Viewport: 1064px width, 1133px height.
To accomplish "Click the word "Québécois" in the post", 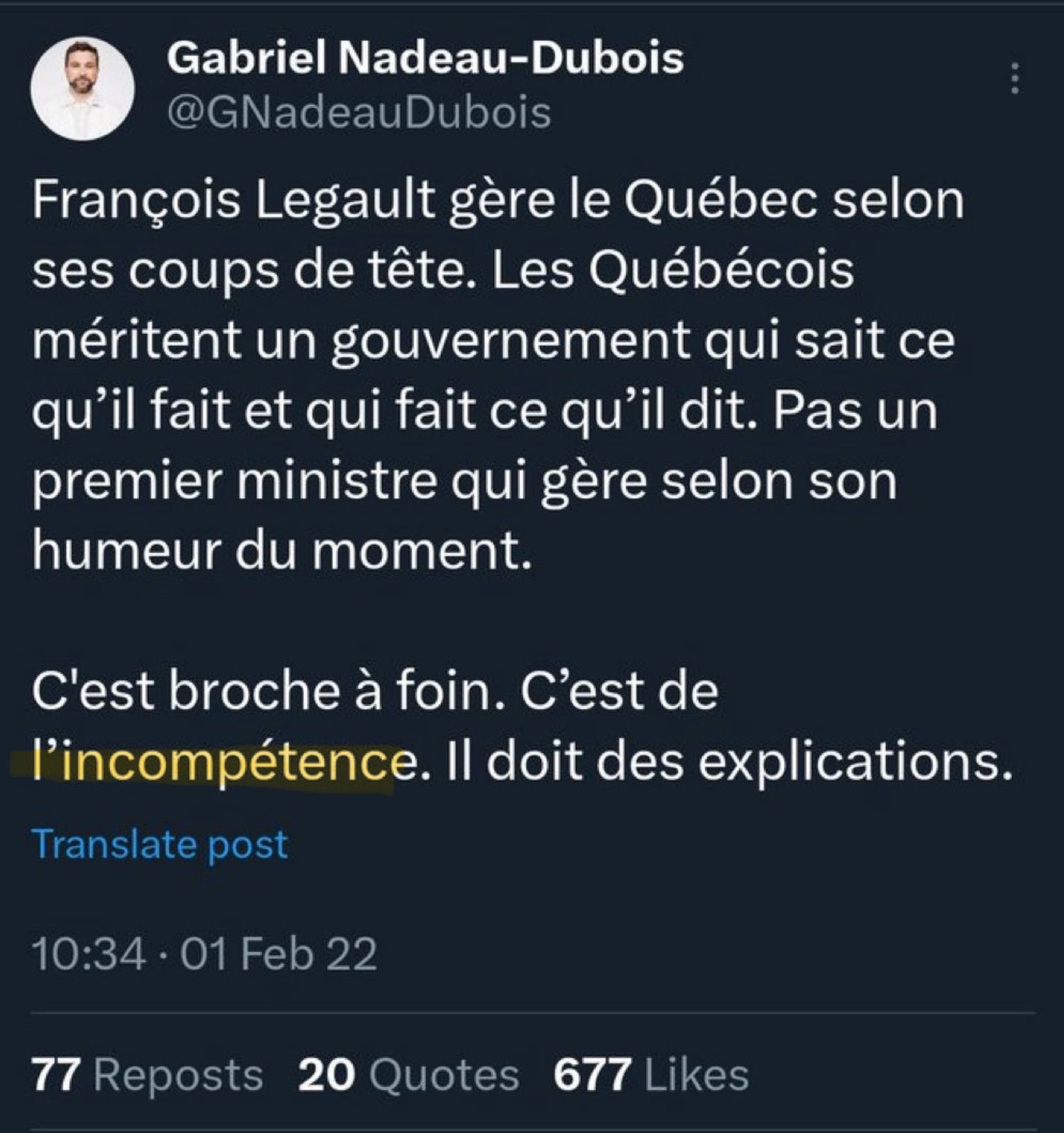I will 722,272.
